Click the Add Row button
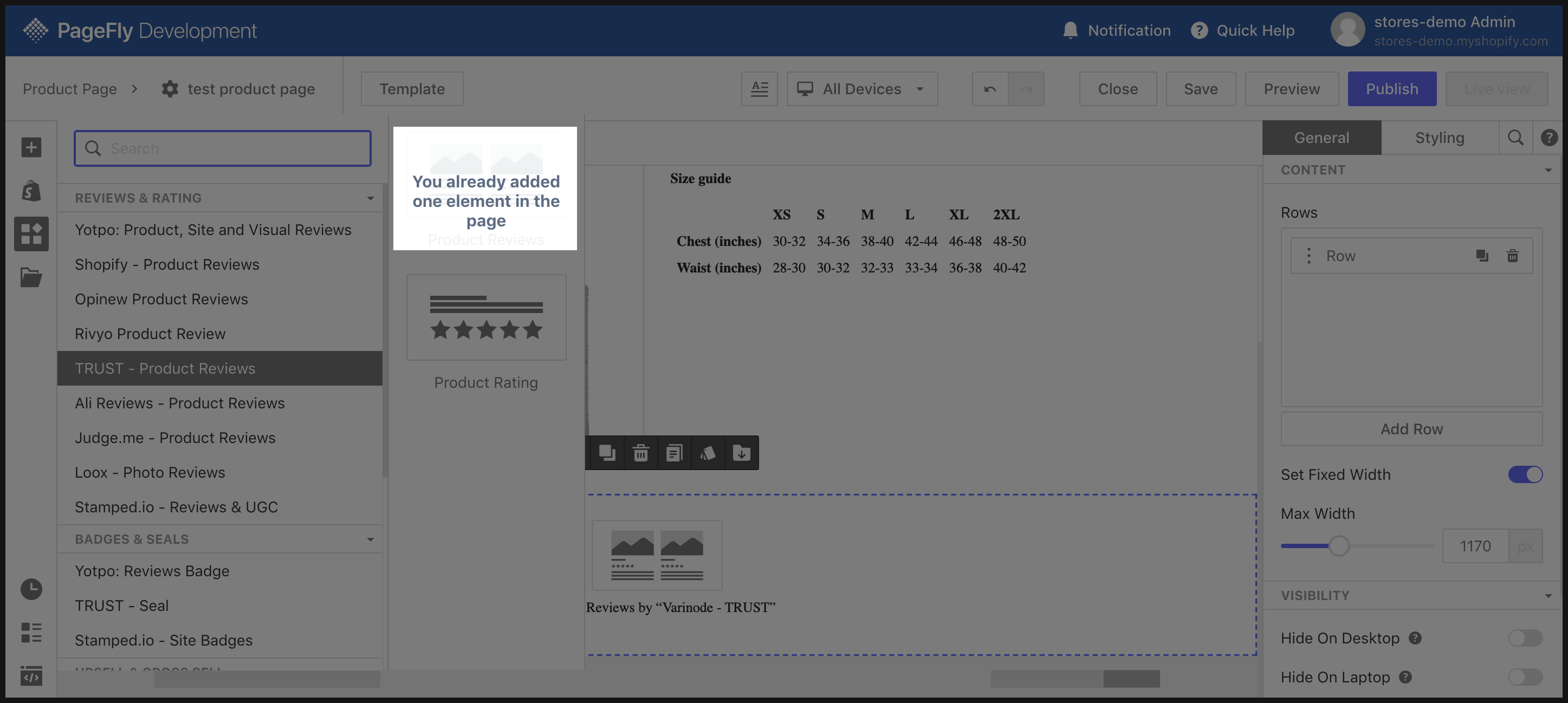 pyautogui.click(x=1411, y=429)
